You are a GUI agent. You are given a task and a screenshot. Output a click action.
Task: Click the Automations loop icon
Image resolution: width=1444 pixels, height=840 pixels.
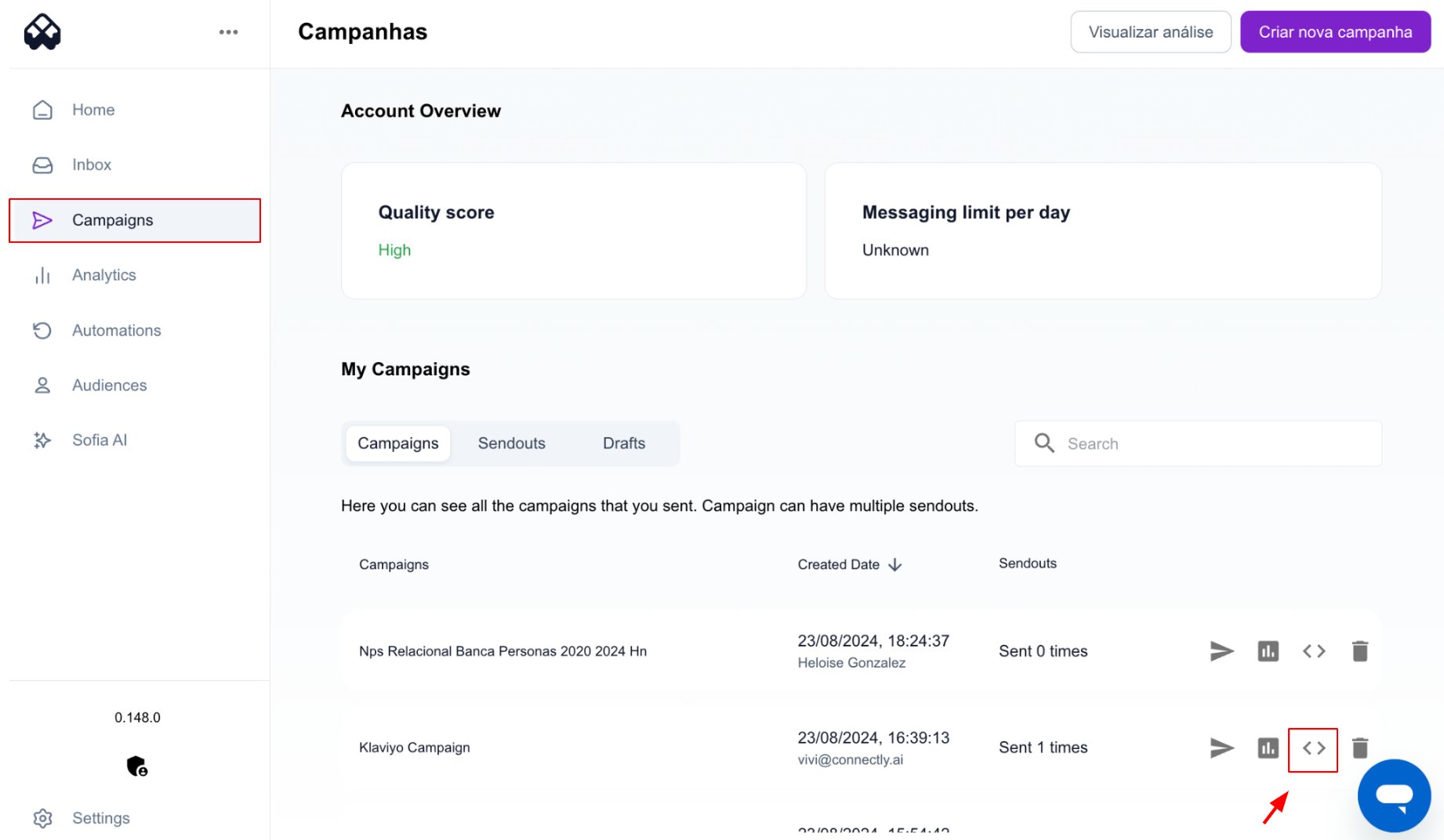[x=42, y=331]
